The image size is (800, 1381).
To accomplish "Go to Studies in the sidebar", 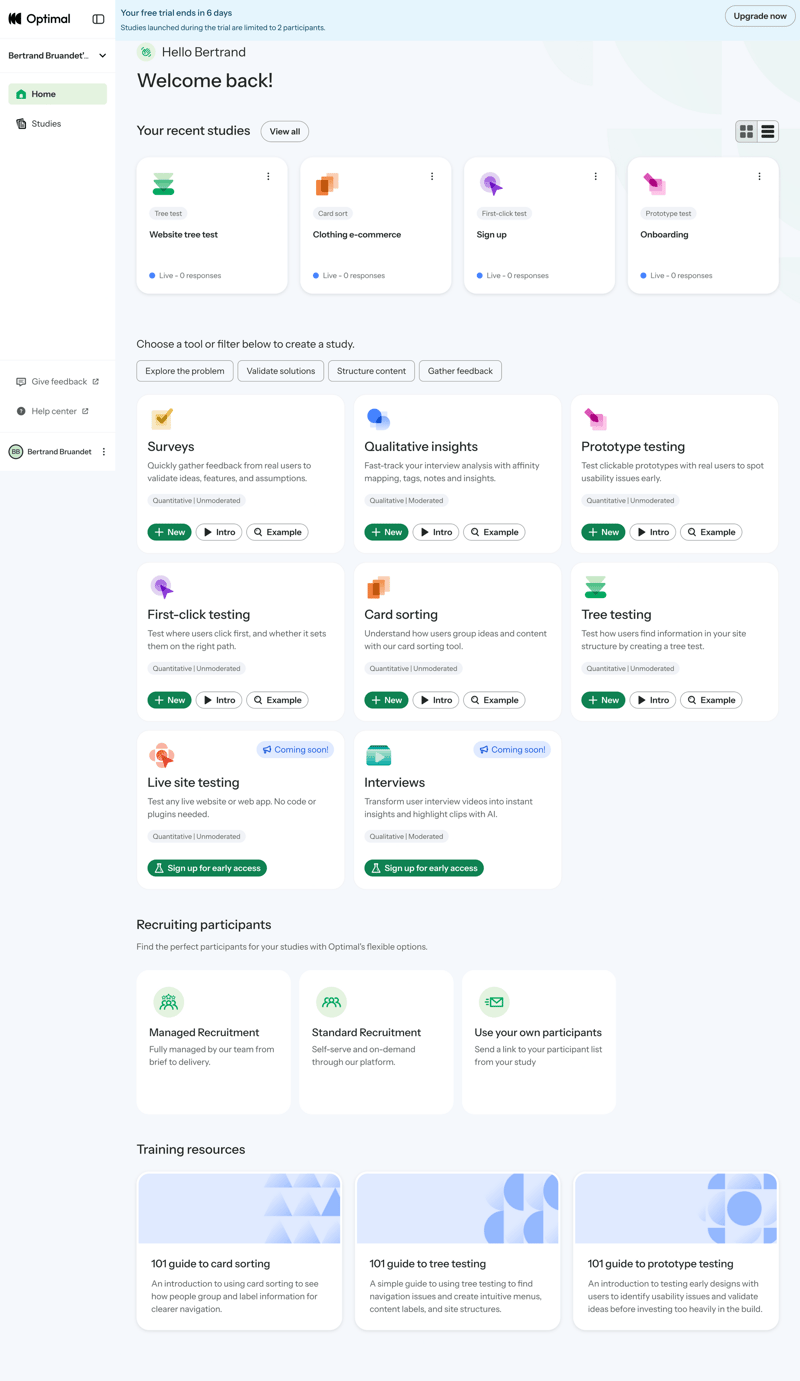I will 46,124.
